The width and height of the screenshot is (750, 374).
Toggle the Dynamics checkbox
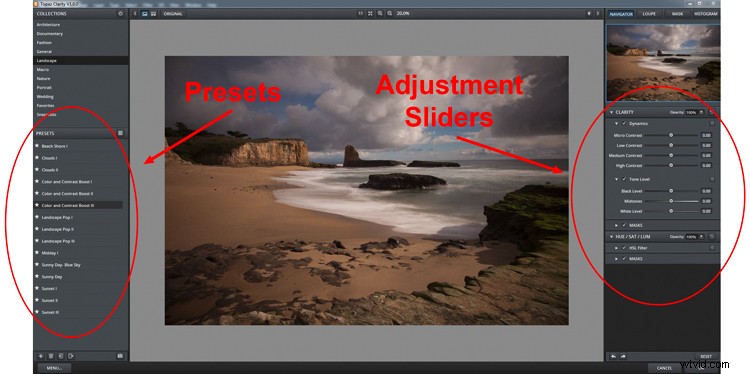pyautogui.click(x=624, y=123)
